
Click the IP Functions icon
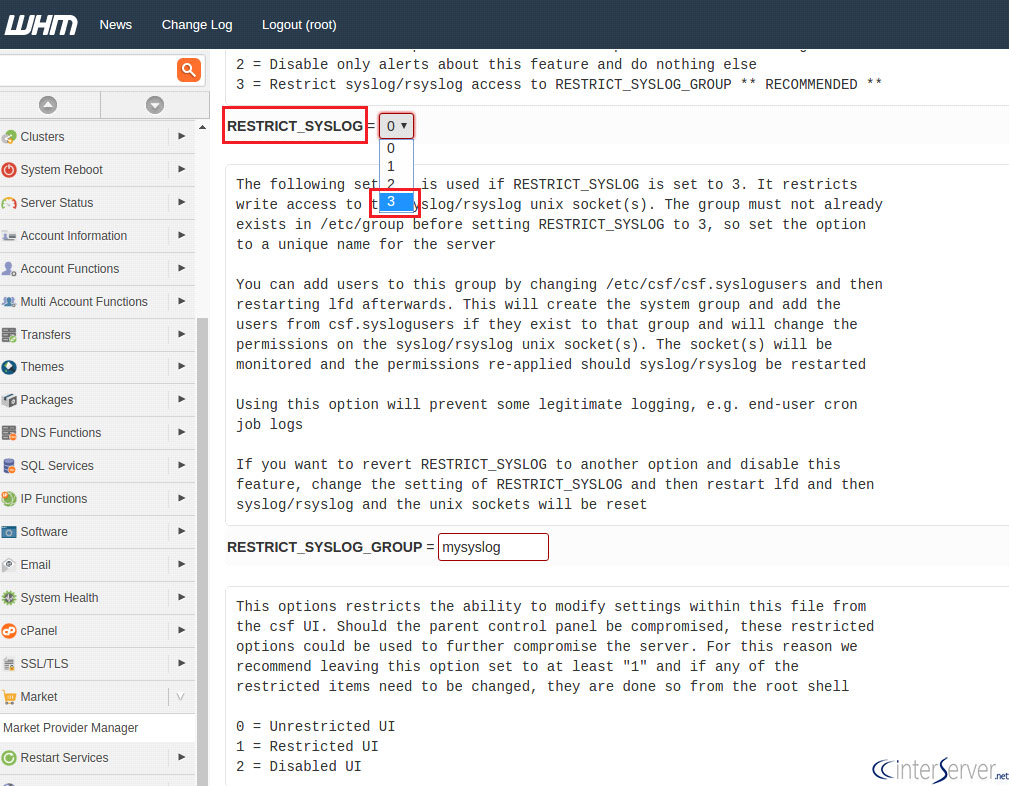(9, 499)
